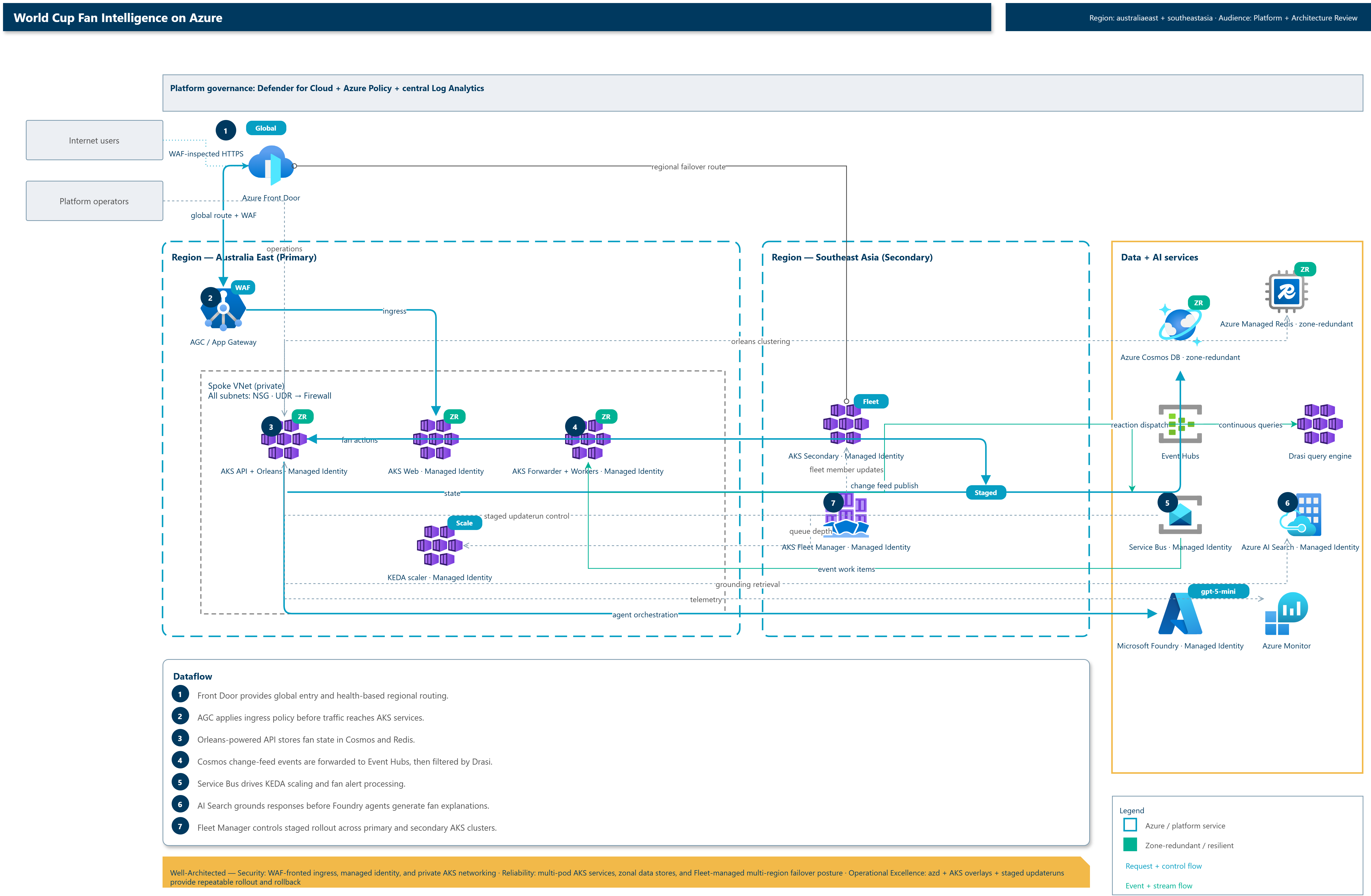Click Dataflow step 3 Orleans-powered API text
Screen dimensions: 1371x896
point(306,739)
